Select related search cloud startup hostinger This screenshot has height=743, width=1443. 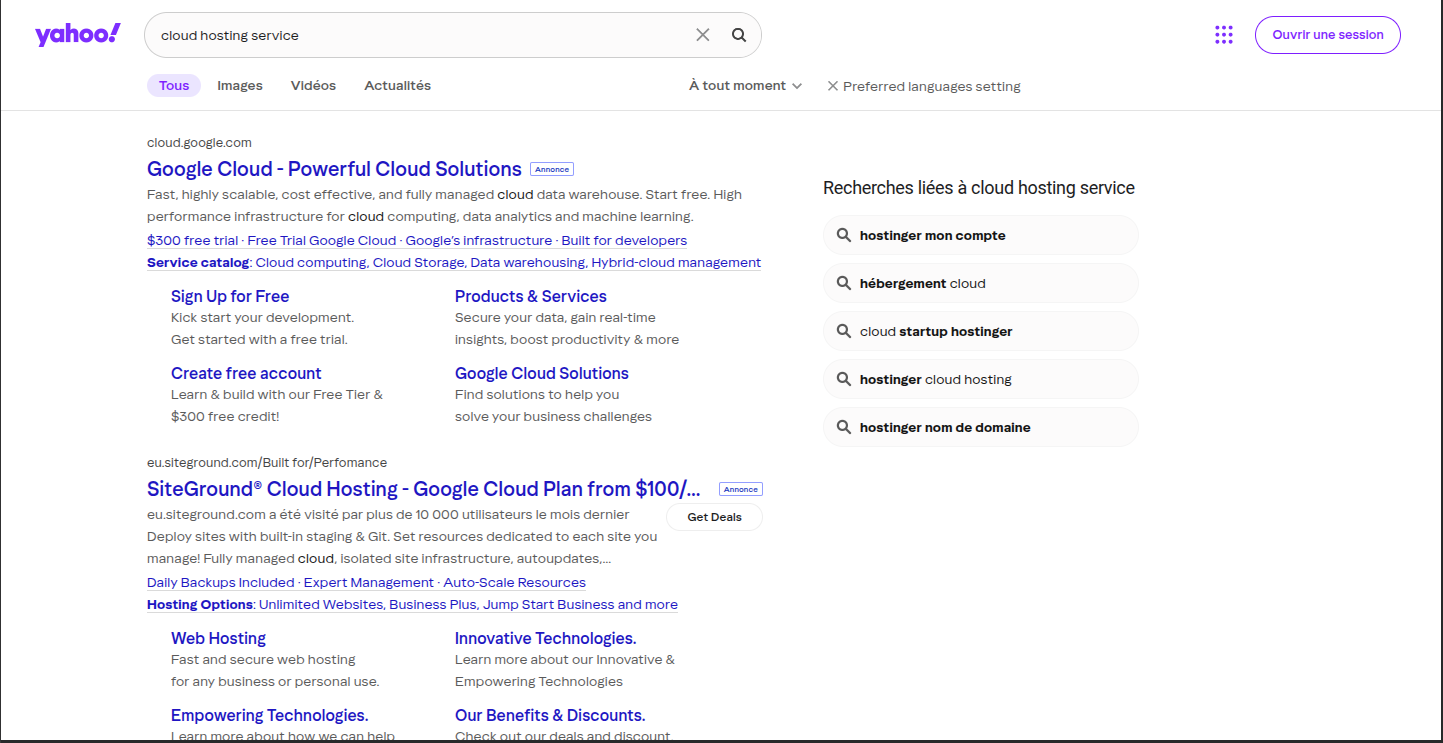pyautogui.click(x=980, y=331)
